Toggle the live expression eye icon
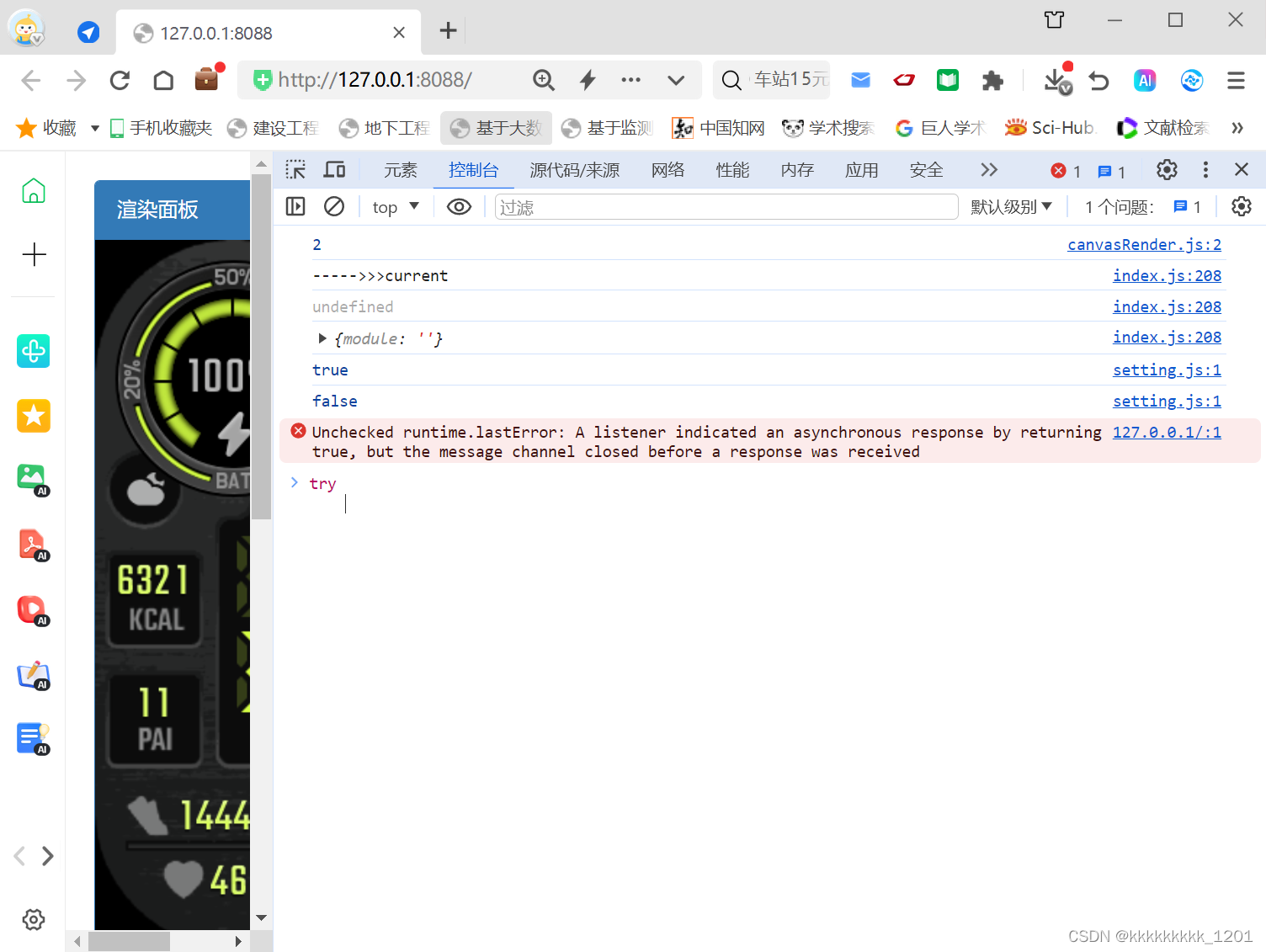The width and height of the screenshot is (1266, 952). click(x=459, y=207)
